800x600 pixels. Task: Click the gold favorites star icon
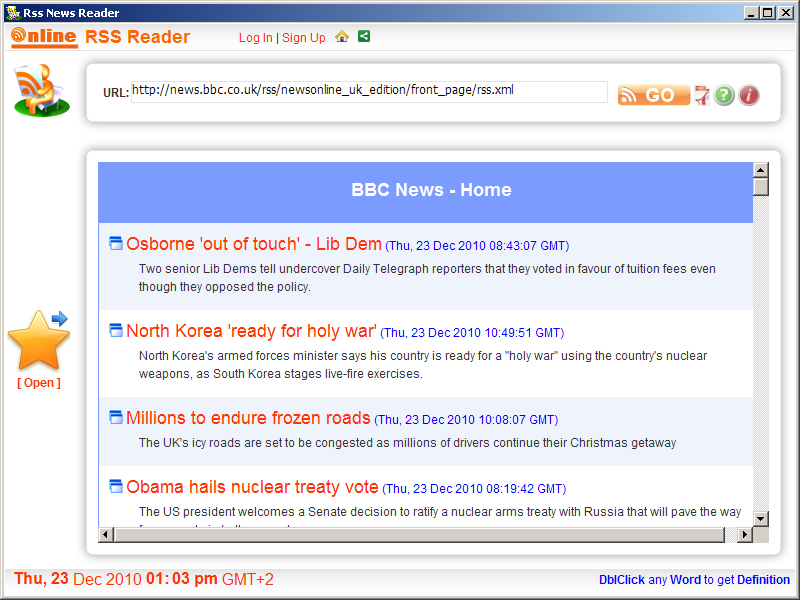coord(39,339)
